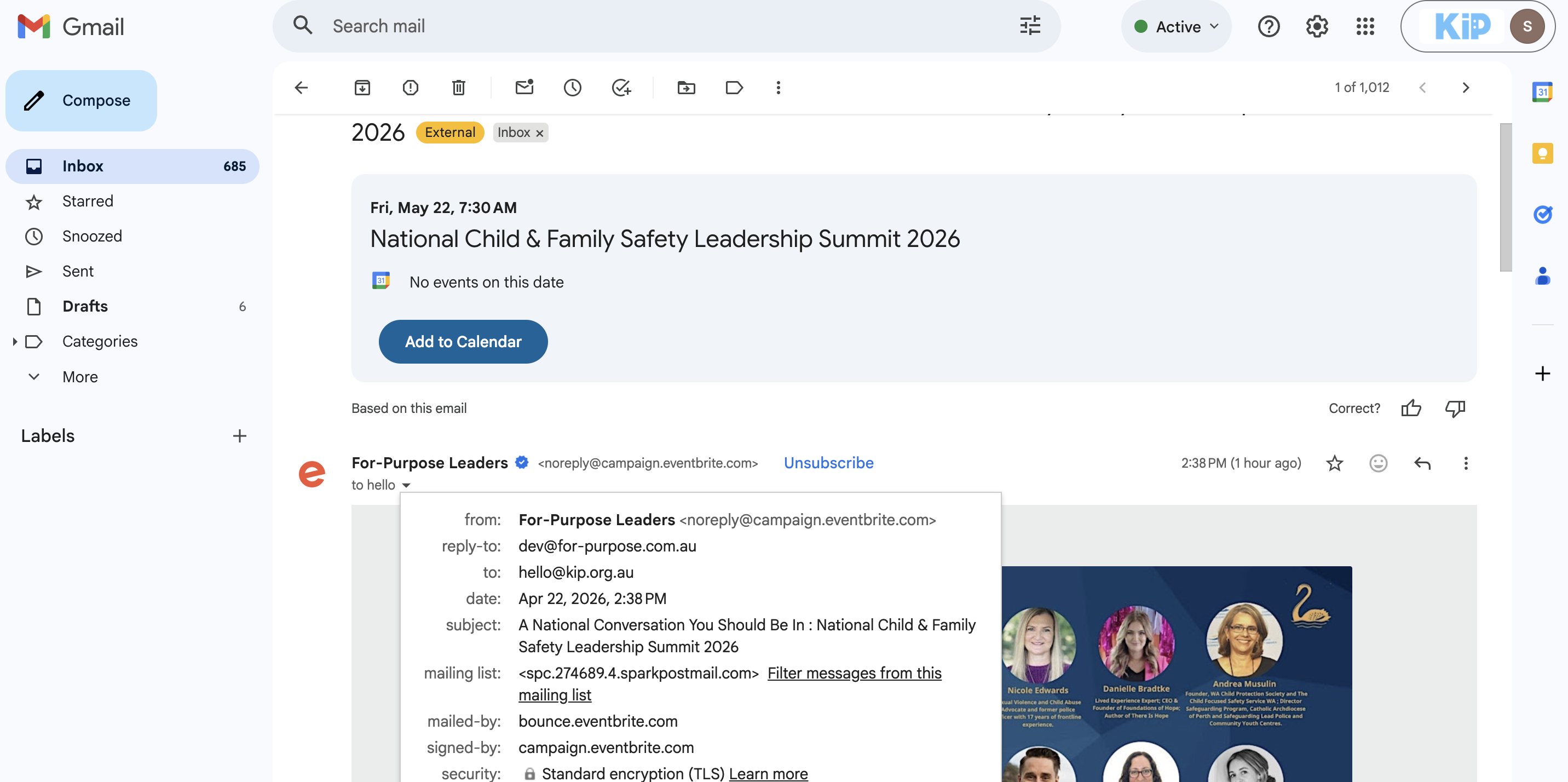Image resolution: width=1568 pixels, height=782 pixels.
Task: Open Google Keep in the side panel
Action: (1542, 153)
